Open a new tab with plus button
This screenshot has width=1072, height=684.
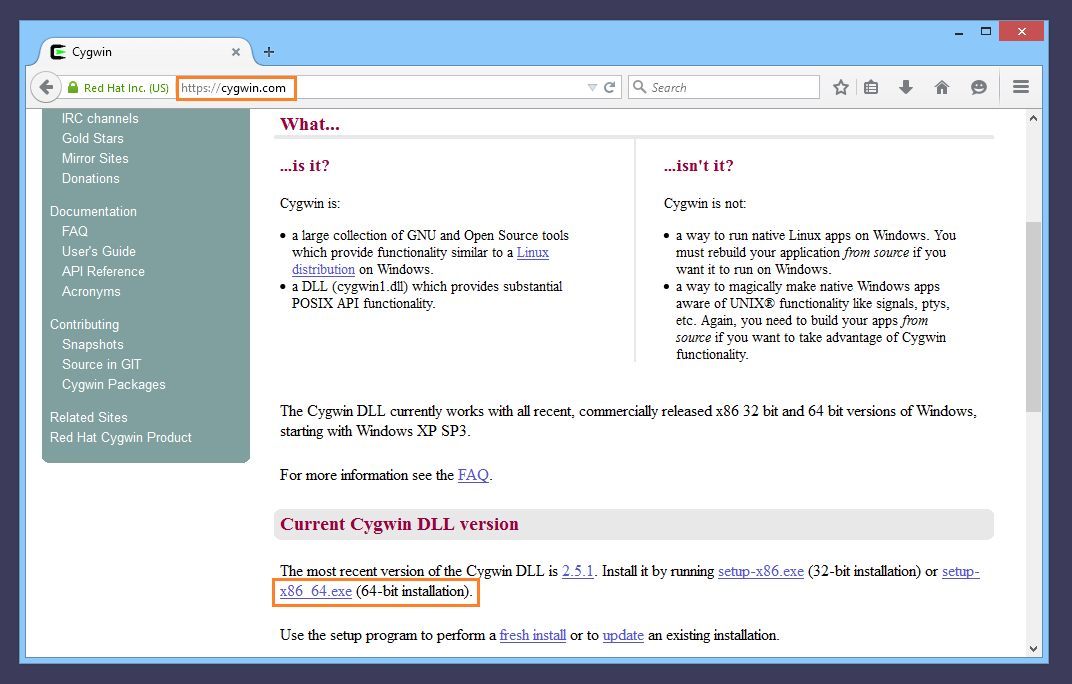pos(269,52)
